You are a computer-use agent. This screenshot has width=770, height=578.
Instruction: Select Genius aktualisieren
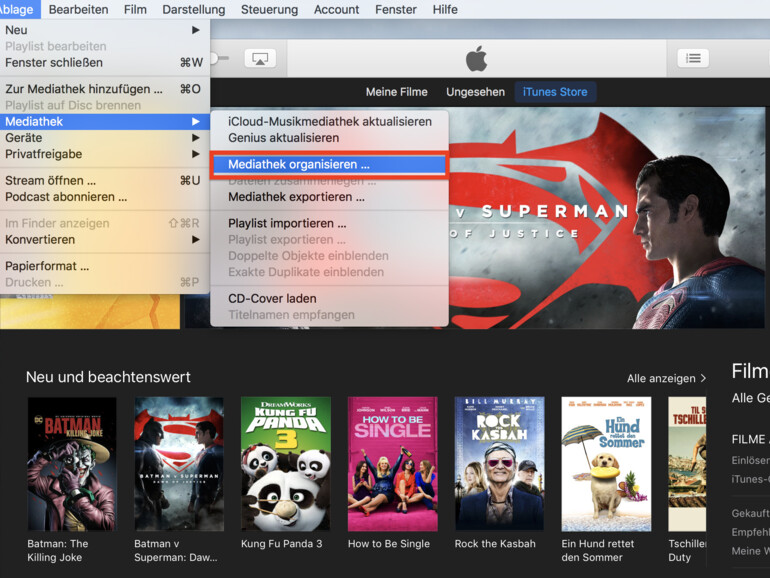[329, 138]
